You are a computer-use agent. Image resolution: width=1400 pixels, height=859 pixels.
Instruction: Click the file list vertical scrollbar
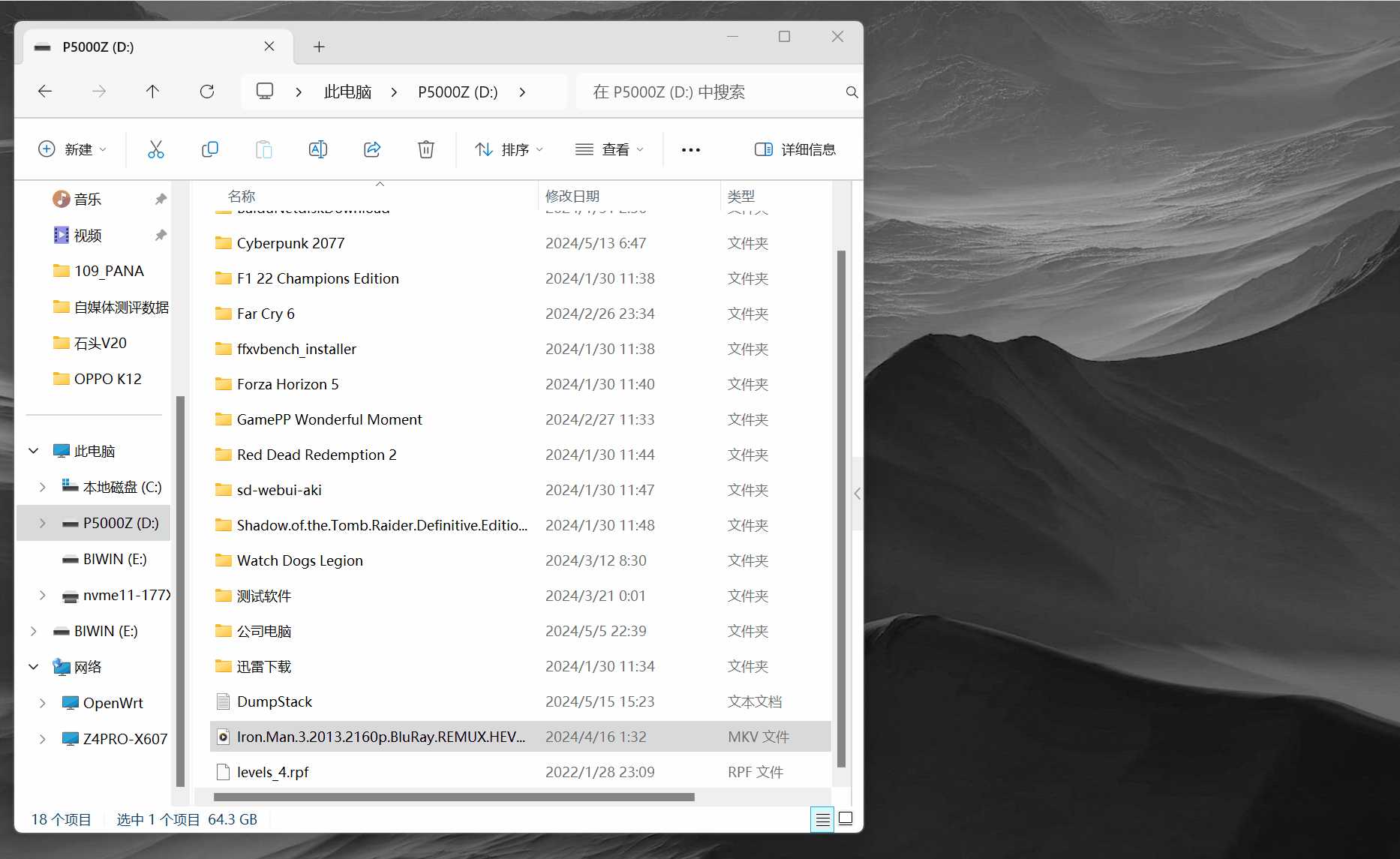[841, 509]
